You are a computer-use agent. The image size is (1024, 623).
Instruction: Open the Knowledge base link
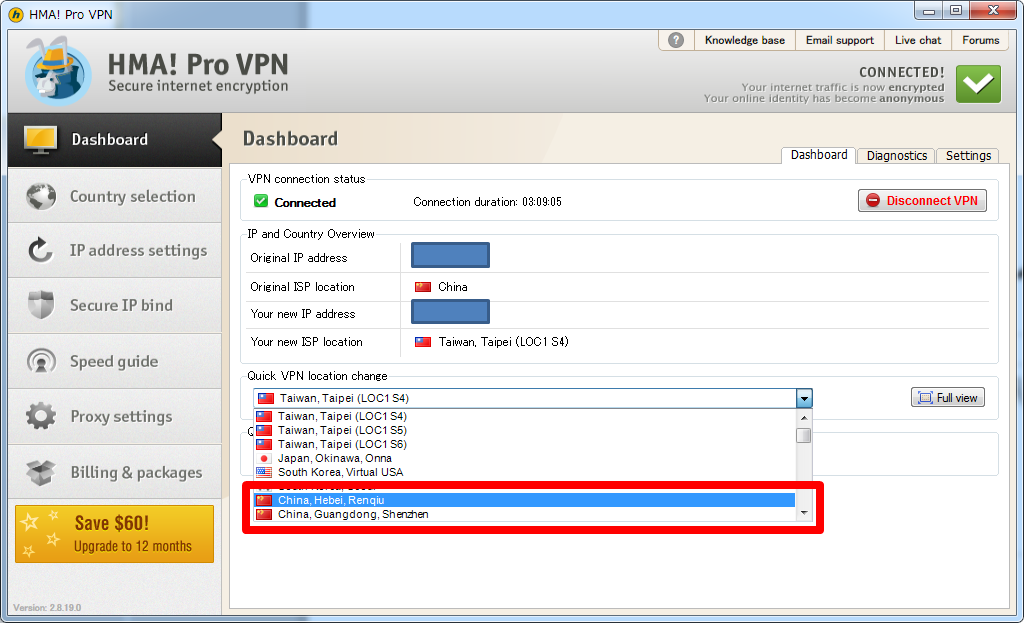click(744, 40)
